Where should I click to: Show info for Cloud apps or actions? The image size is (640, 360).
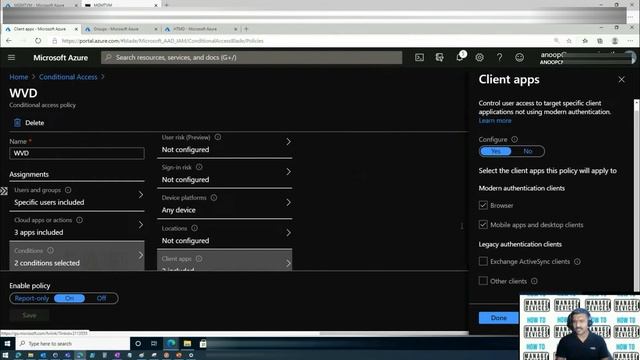pyautogui.click(x=79, y=220)
